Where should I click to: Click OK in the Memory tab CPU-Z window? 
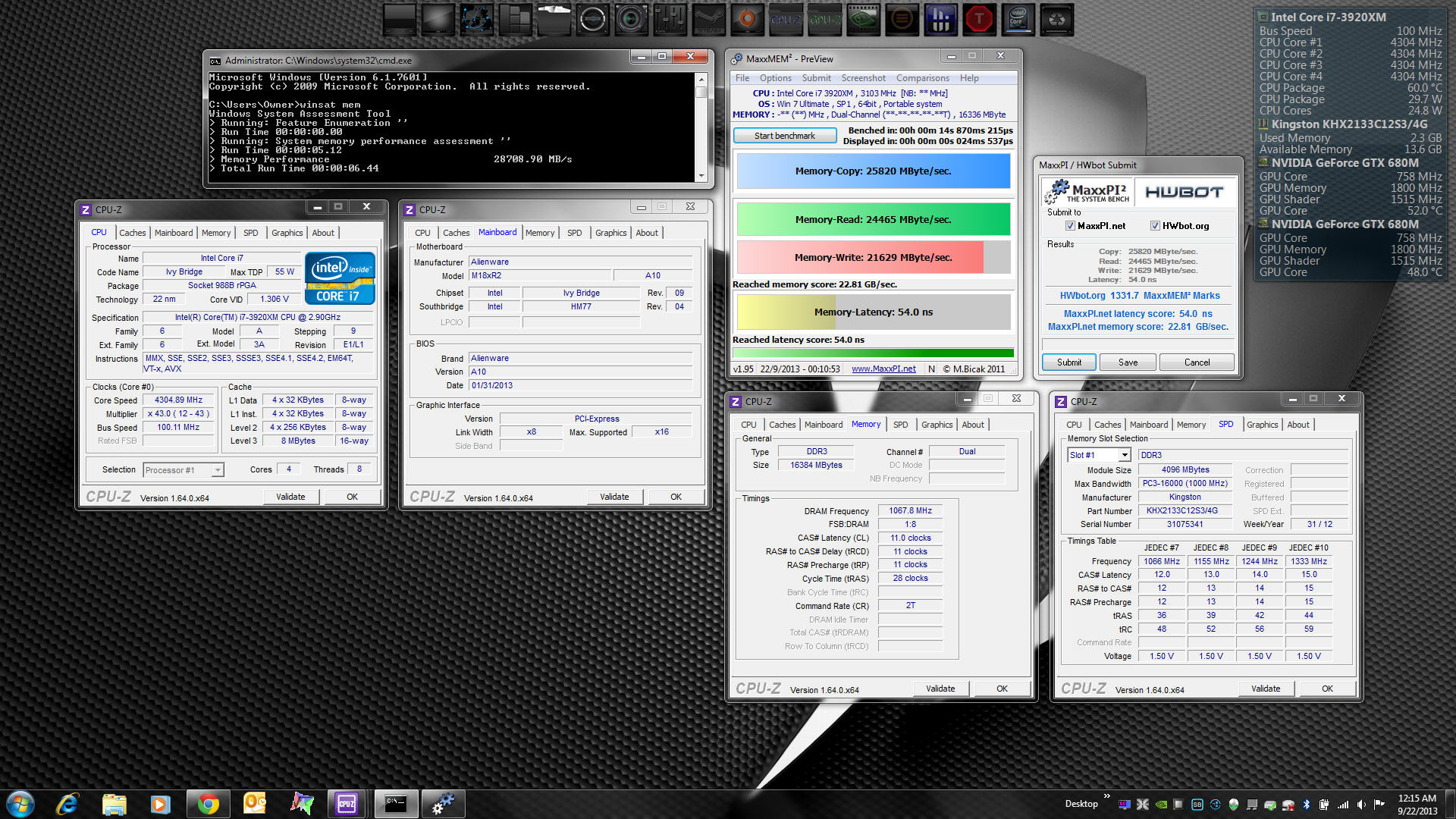coord(1002,689)
